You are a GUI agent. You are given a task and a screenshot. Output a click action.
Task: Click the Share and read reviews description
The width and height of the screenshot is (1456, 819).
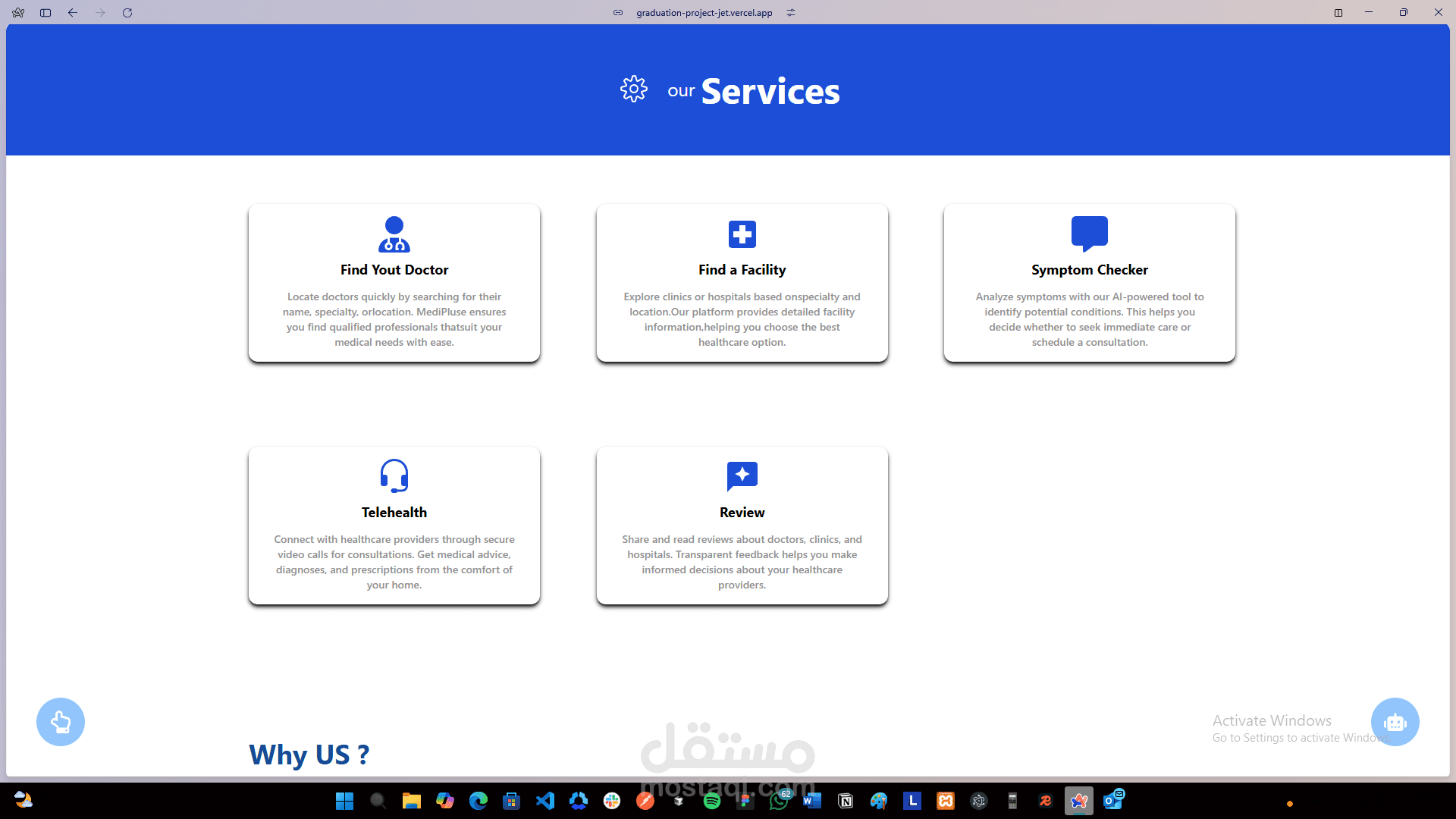coord(742,562)
